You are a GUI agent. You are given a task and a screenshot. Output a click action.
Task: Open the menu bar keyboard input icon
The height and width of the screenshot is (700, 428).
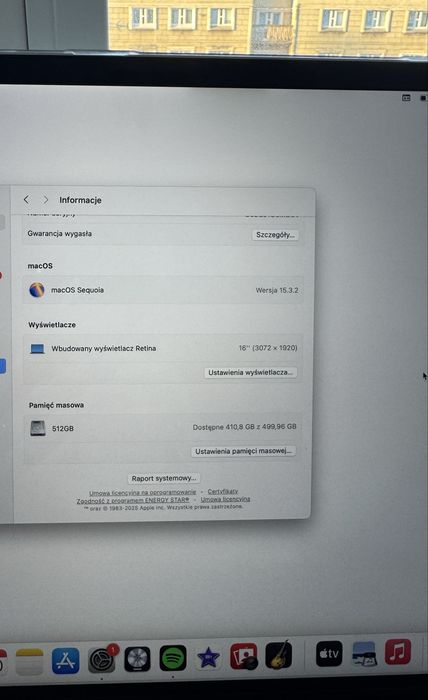(406, 98)
